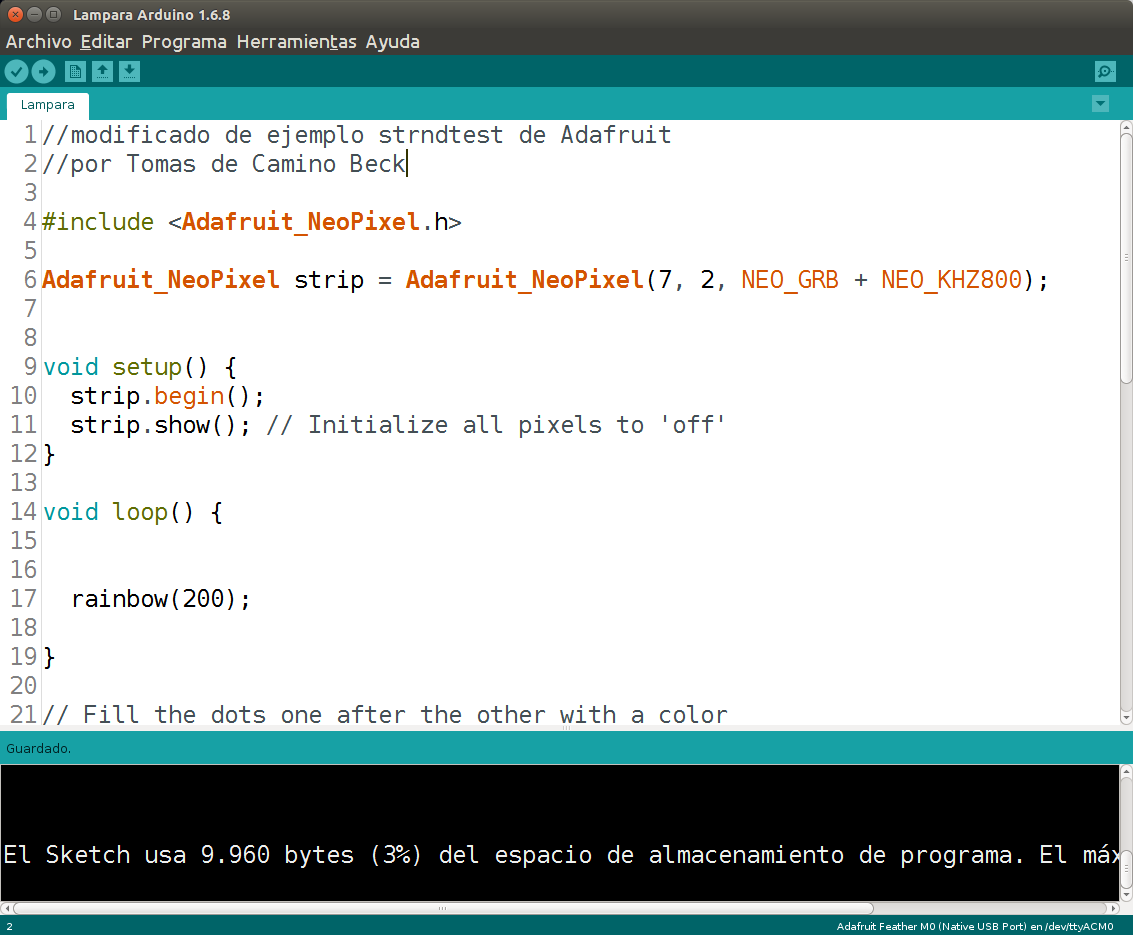Open the Editar menu

click(x=106, y=42)
